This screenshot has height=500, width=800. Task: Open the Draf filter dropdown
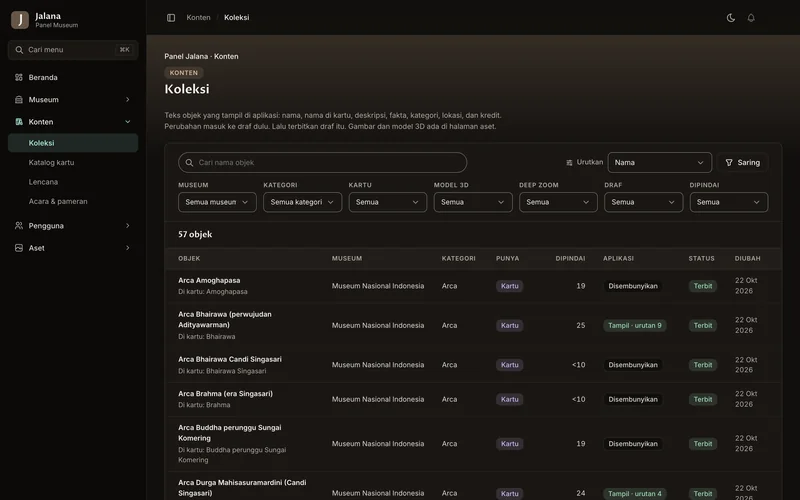643,202
